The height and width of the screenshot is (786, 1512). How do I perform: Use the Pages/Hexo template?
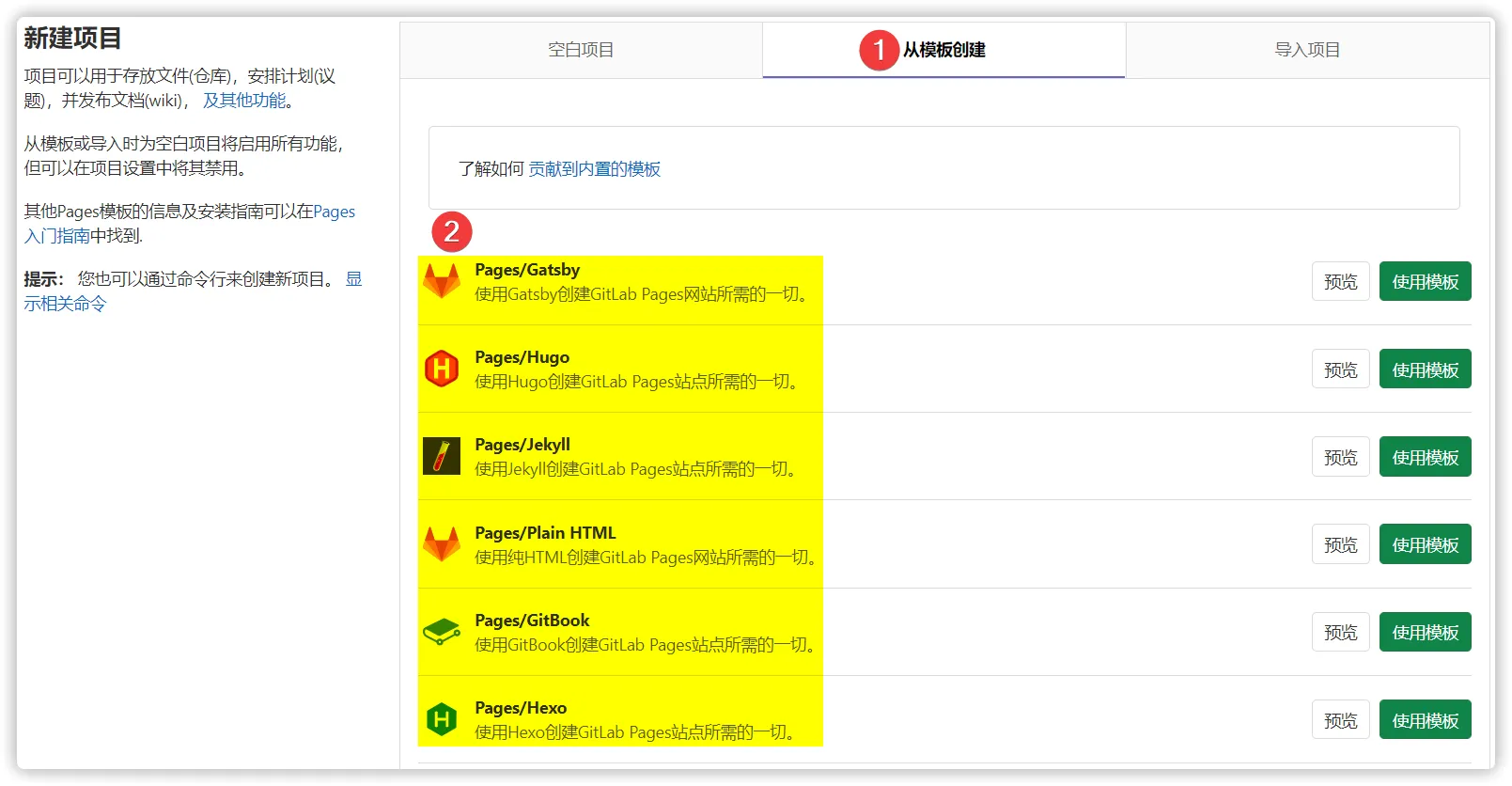pos(1425,720)
